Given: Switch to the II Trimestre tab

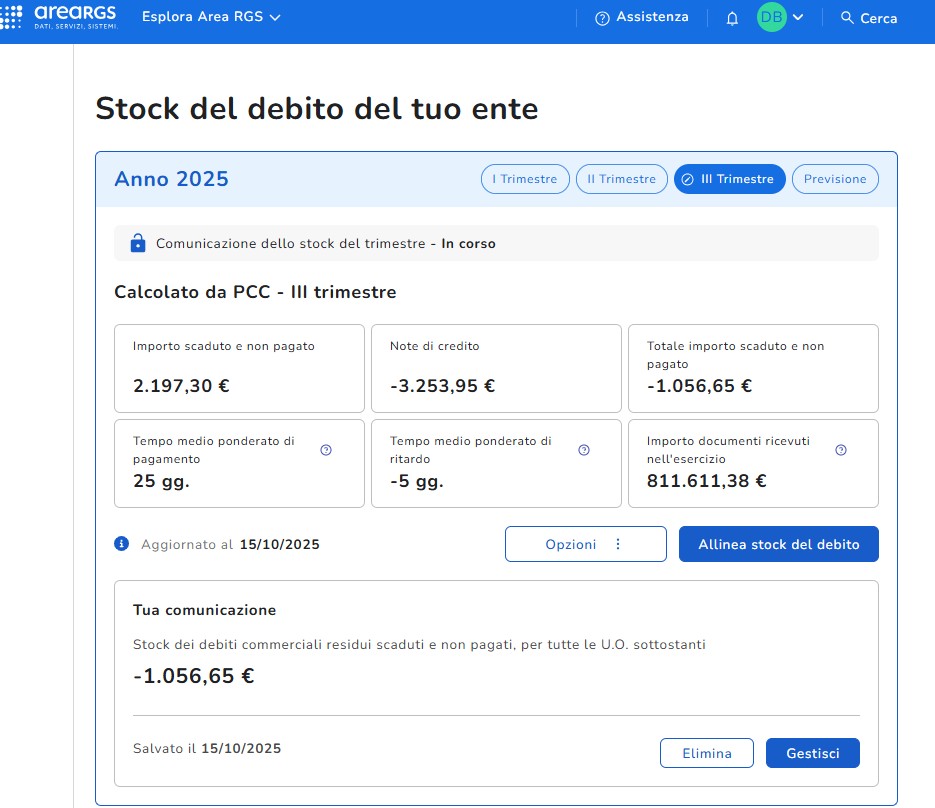Looking at the screenshot, I should (621, 179).
